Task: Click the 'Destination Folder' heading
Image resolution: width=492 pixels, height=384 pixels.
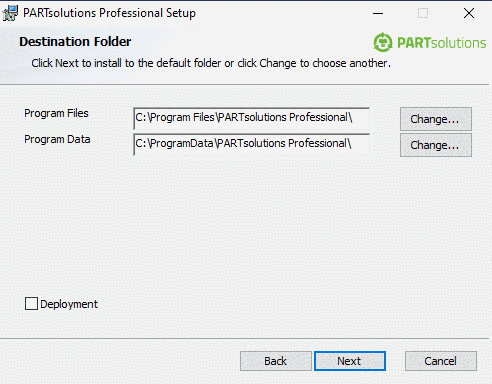Action: [x=75, y=42]
